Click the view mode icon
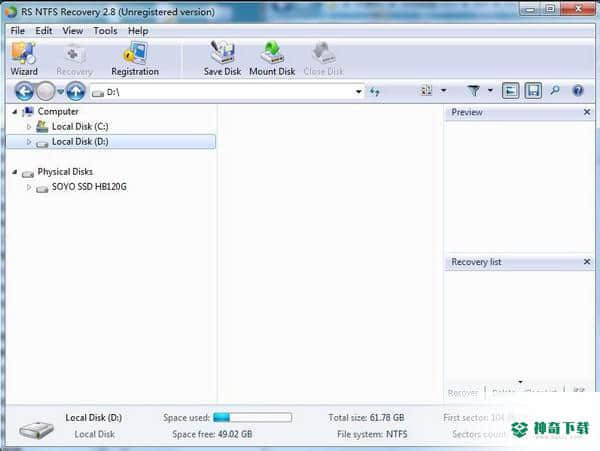This screenshot has width=600, height=451. coord(426,91)
